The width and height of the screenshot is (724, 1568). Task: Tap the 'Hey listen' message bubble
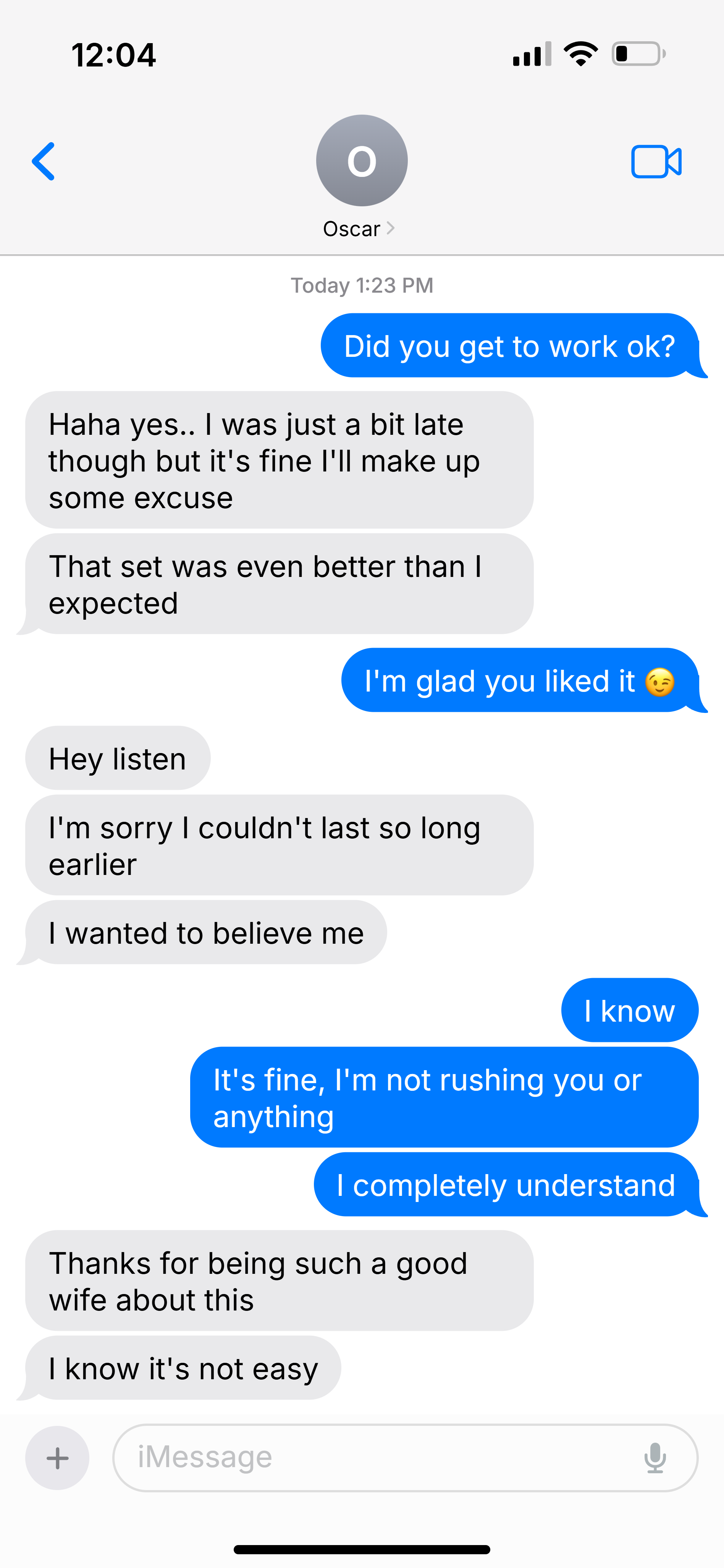click(118, 758)
